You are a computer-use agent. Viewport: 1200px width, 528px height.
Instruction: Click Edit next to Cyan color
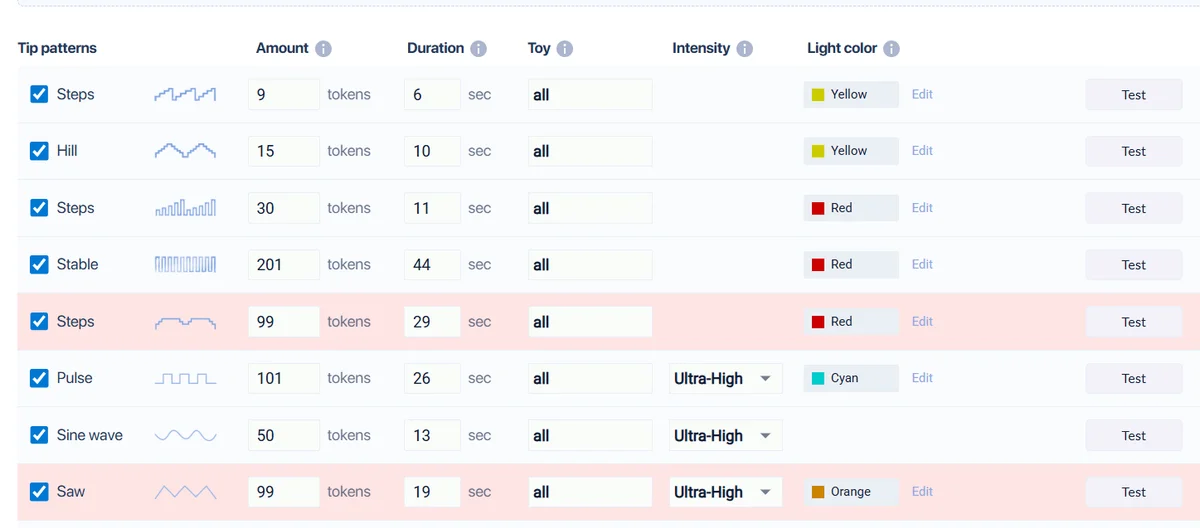coord(922,378)
